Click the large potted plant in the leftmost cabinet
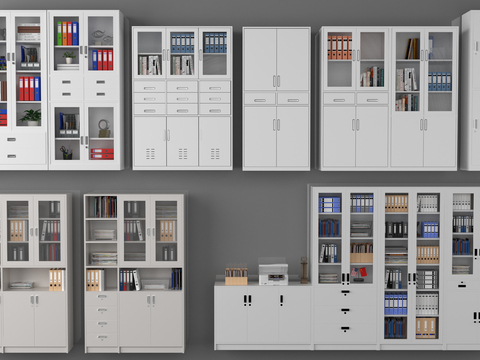The width and height of the screenshot is (480, 360). tap(31, 117)
